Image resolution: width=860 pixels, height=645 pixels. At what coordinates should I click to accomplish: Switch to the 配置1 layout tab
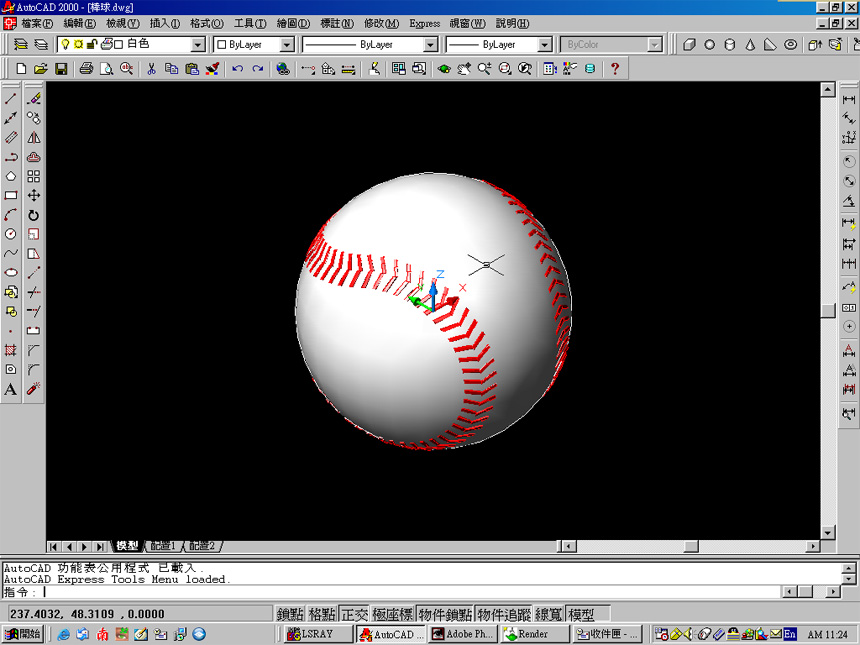click(x=163, y=546)
